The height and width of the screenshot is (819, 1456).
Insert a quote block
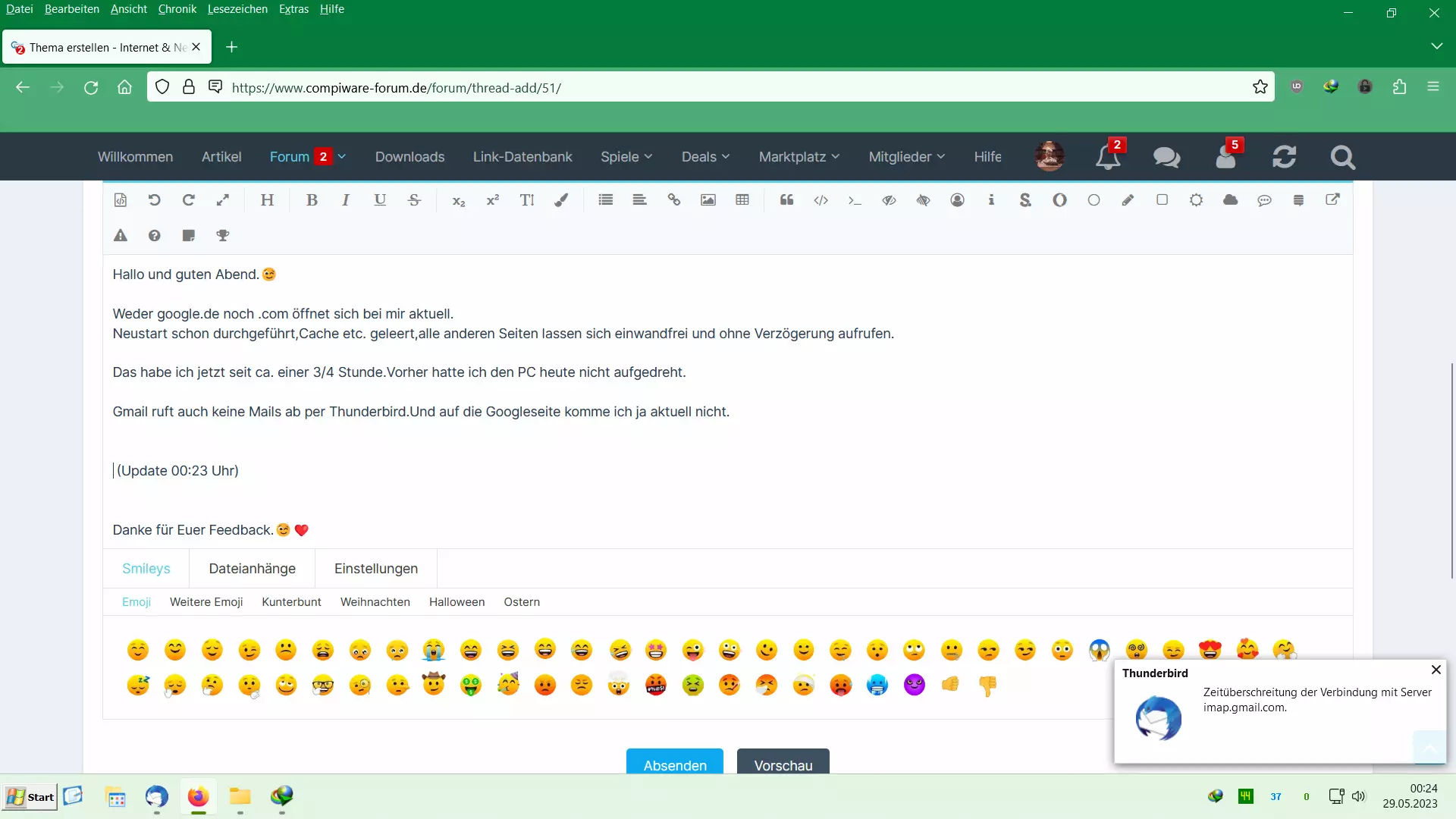[786, 200]
